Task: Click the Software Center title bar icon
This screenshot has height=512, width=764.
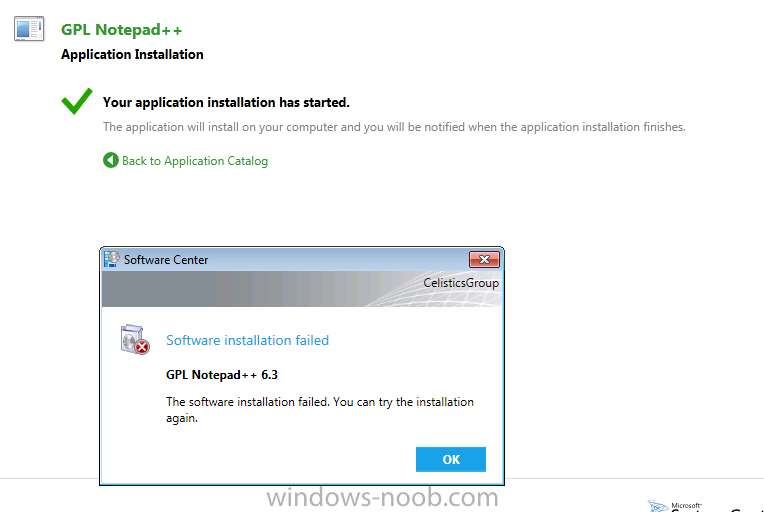Action: coord(112,259)
